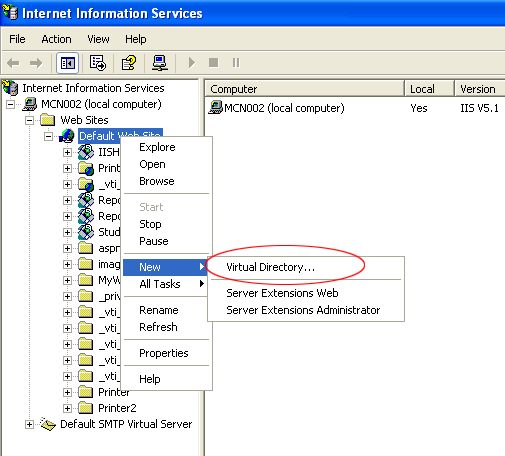Click the Forward arrow toolbar icon
505x456 pixels.
36,63
